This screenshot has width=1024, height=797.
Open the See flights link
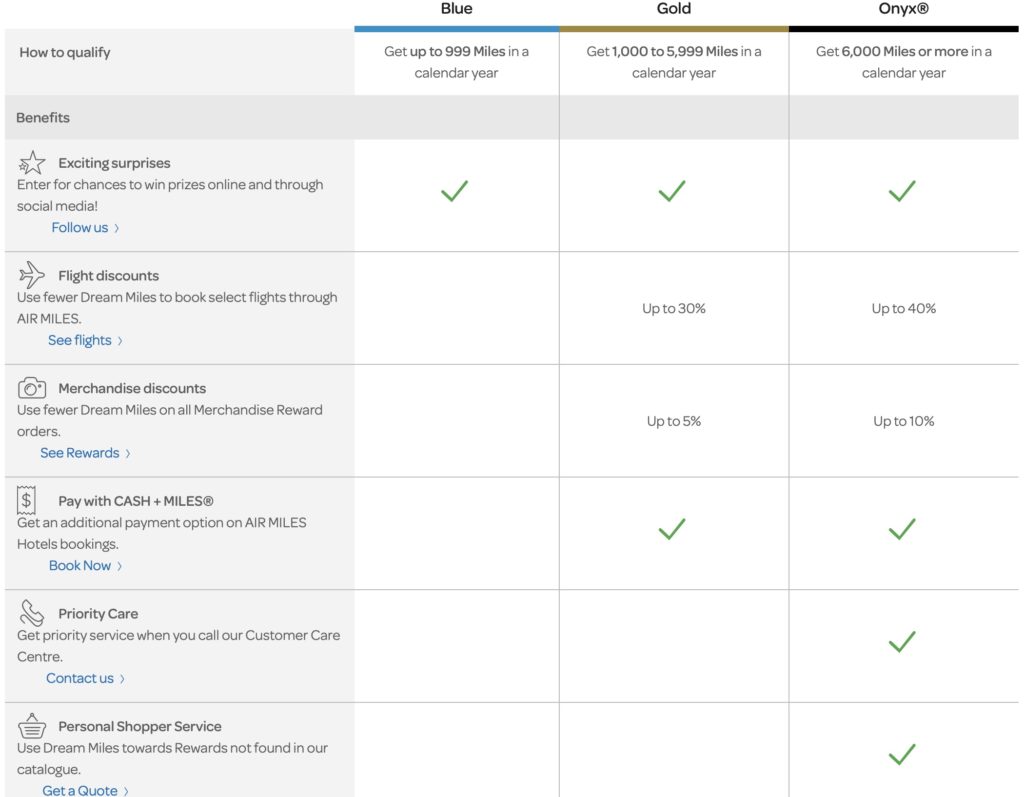tap(80, 341)
